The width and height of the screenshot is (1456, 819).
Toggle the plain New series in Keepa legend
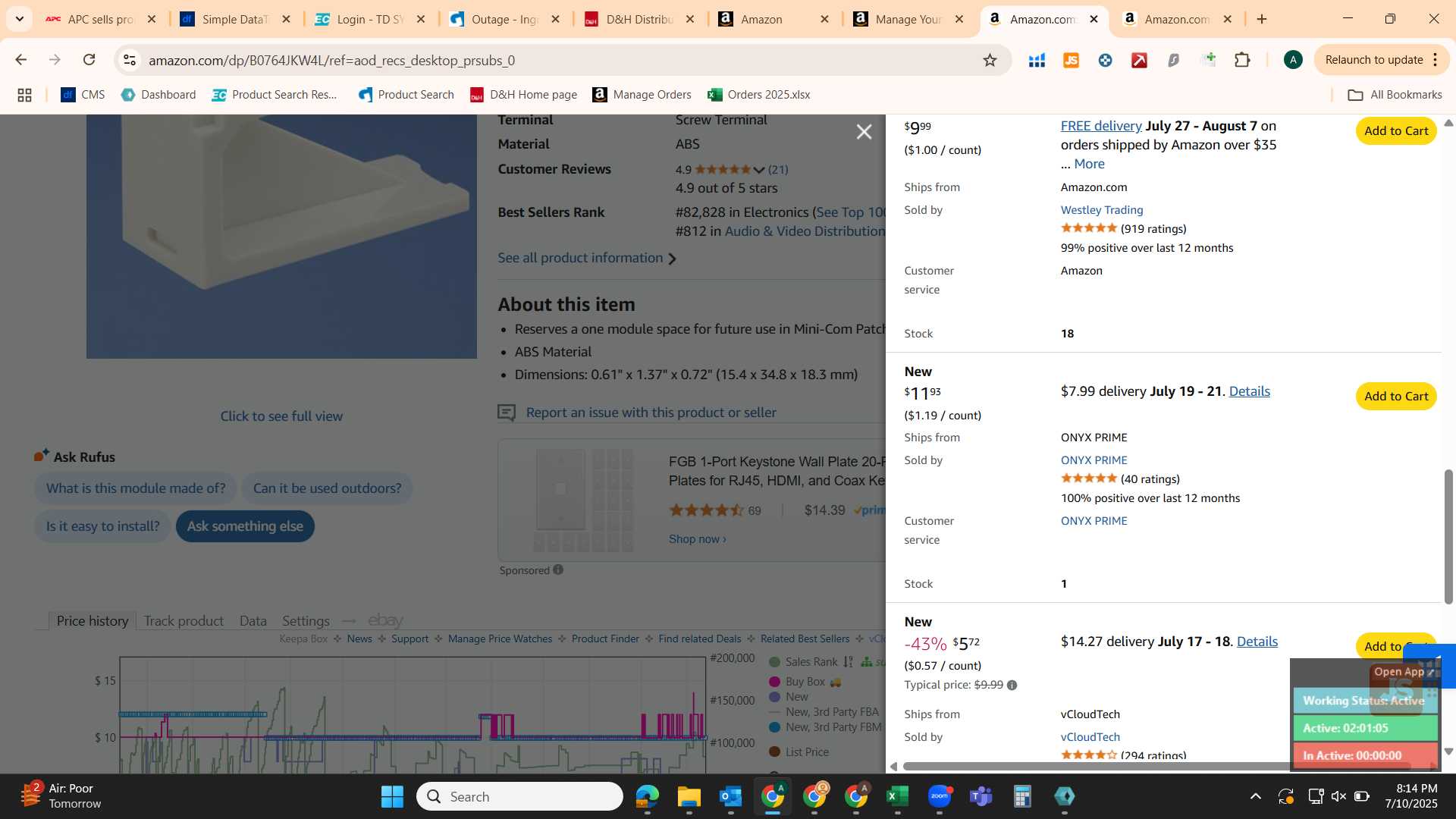[x=789, y=697]
